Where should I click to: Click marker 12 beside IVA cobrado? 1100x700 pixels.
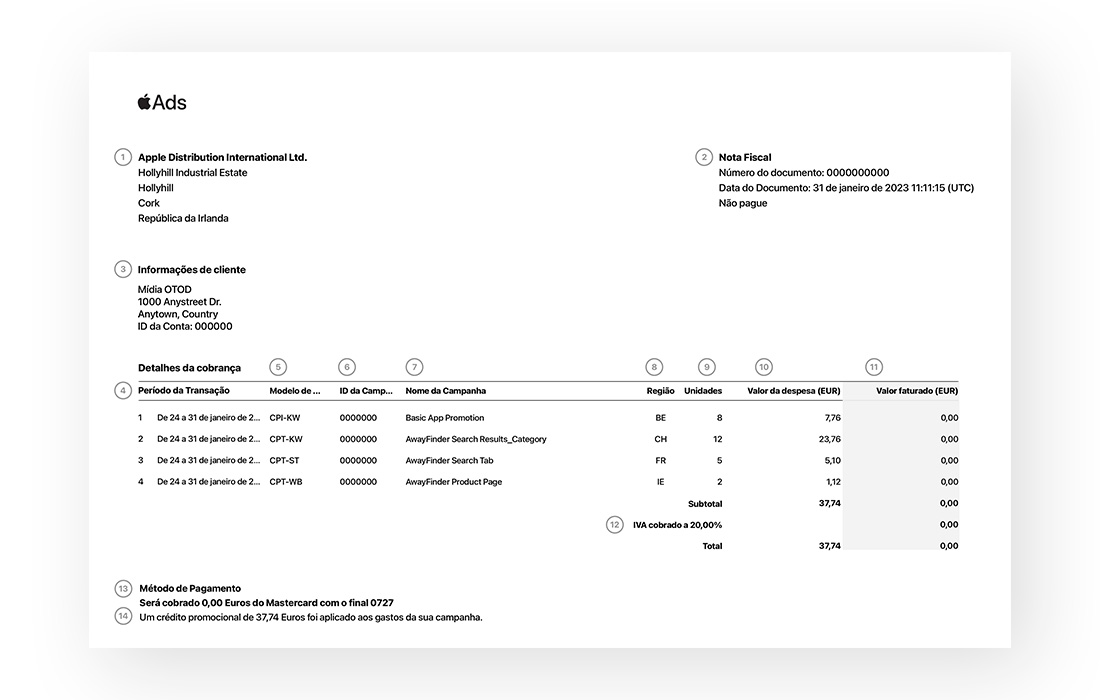(x=615, y=524)
